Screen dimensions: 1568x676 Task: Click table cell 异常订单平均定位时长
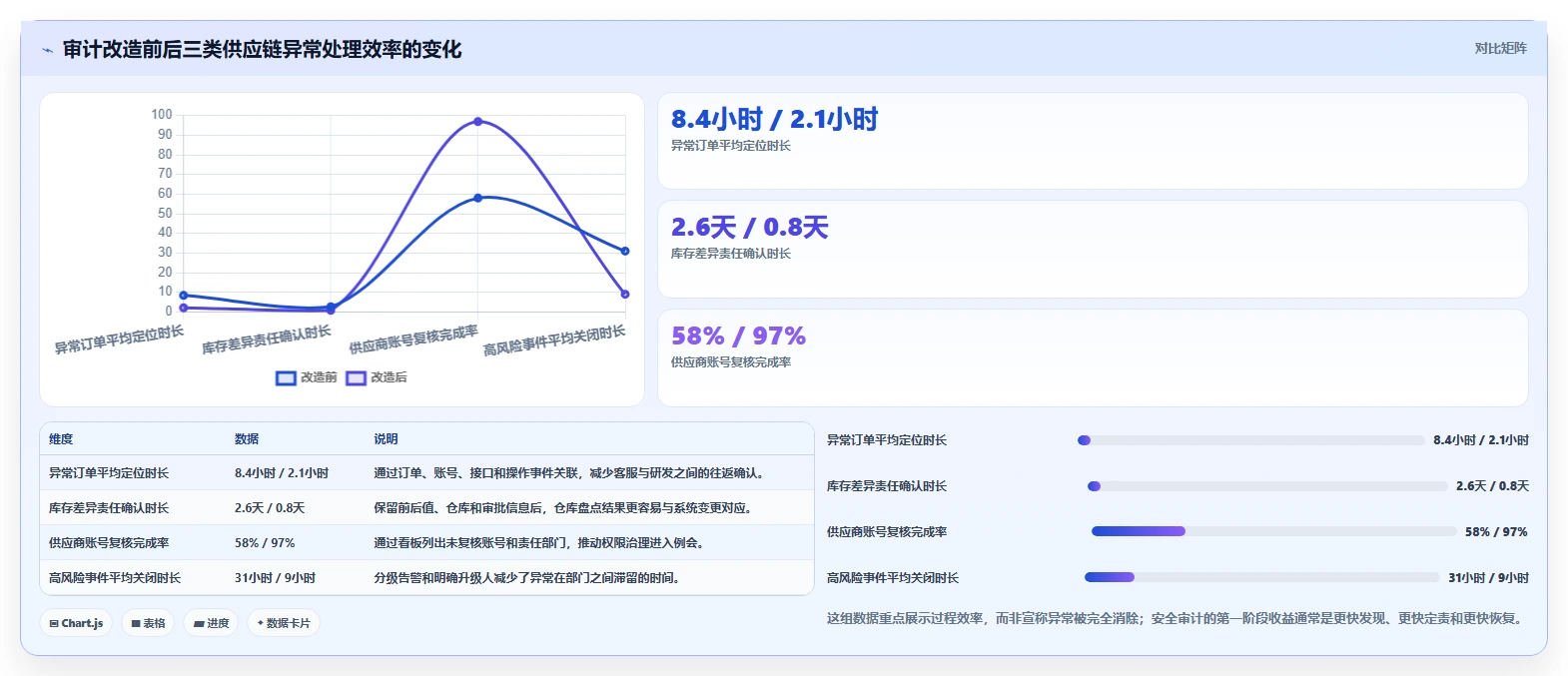coord(109,473)
